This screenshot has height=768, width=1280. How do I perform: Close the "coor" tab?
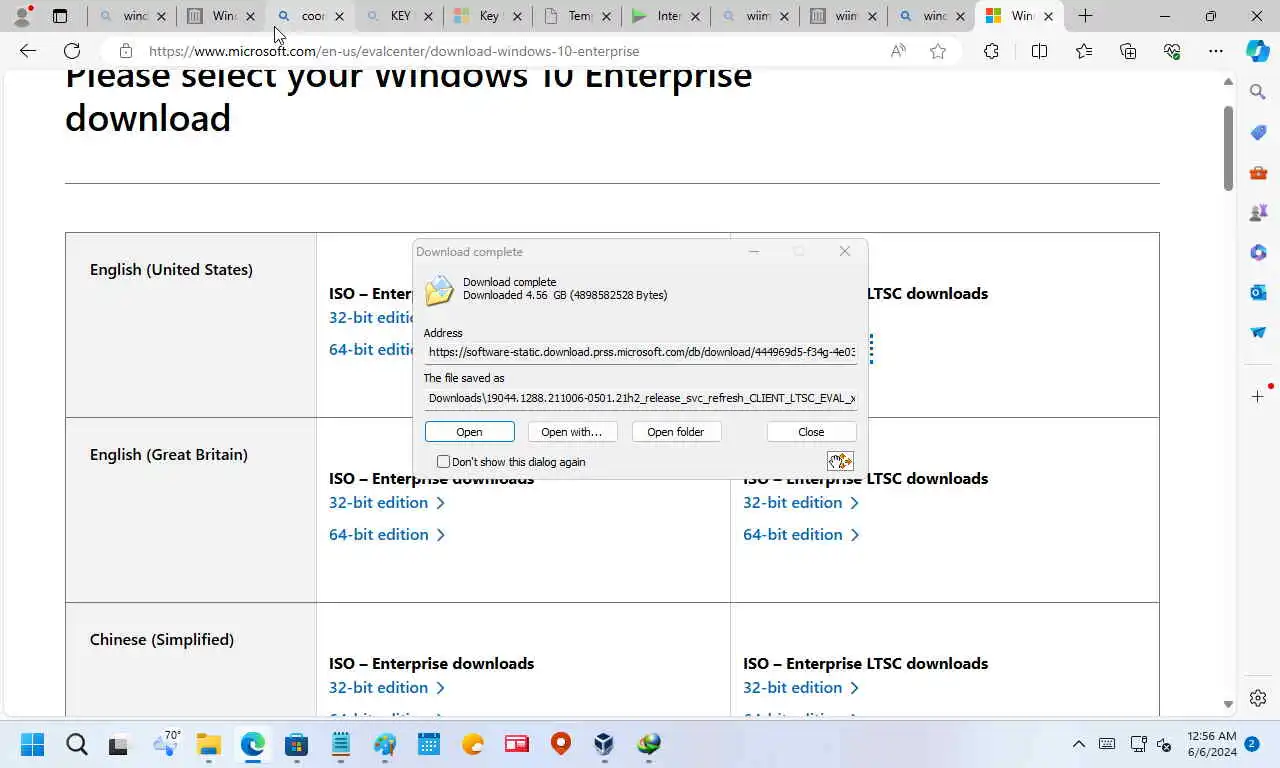pos(340,16)
